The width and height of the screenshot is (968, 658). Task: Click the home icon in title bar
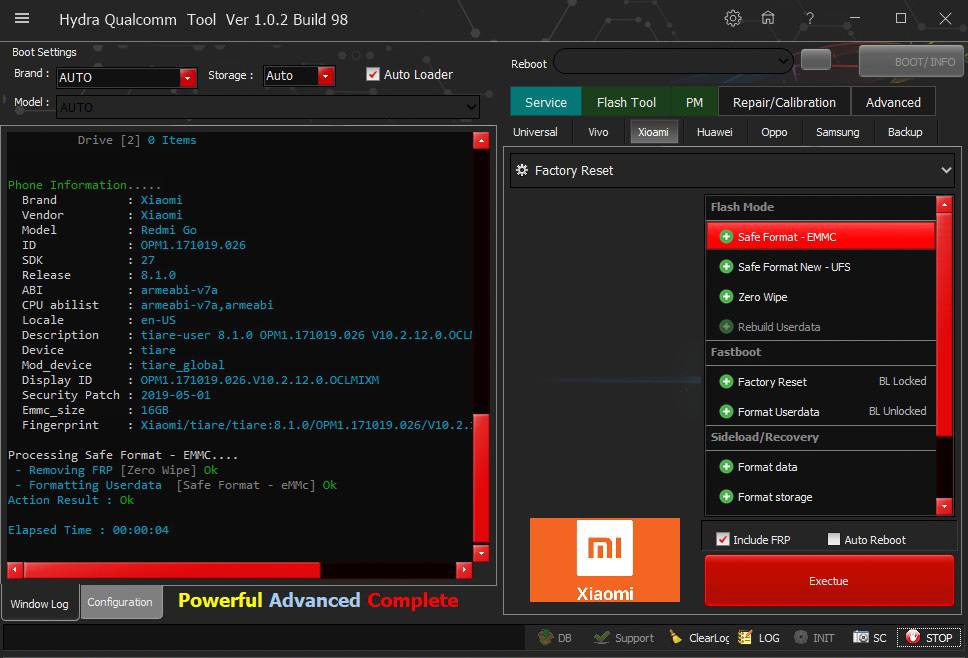[767, 19]
